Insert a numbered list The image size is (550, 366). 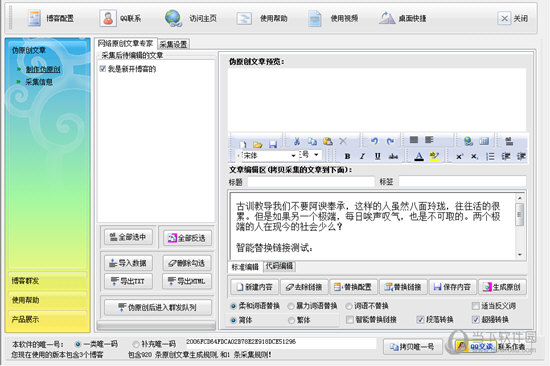490,156
